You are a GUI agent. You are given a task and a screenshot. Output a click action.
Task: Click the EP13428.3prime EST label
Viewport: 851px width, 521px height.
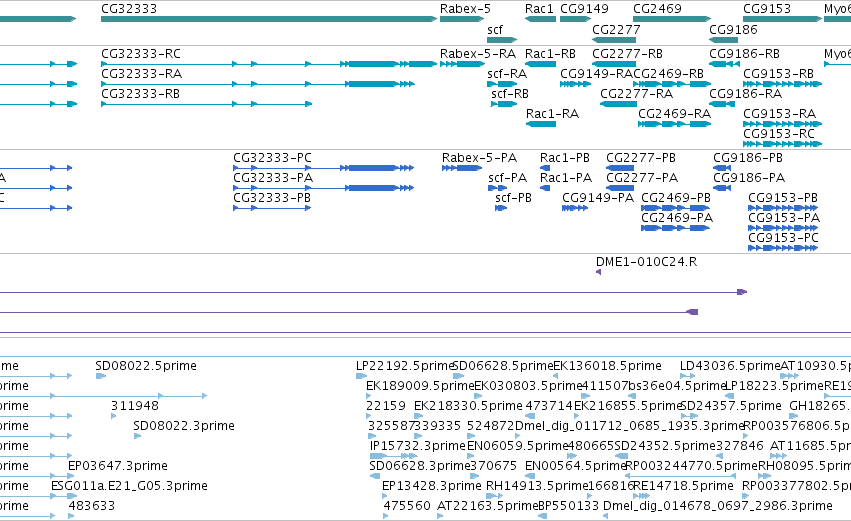[x=432, y=486]
